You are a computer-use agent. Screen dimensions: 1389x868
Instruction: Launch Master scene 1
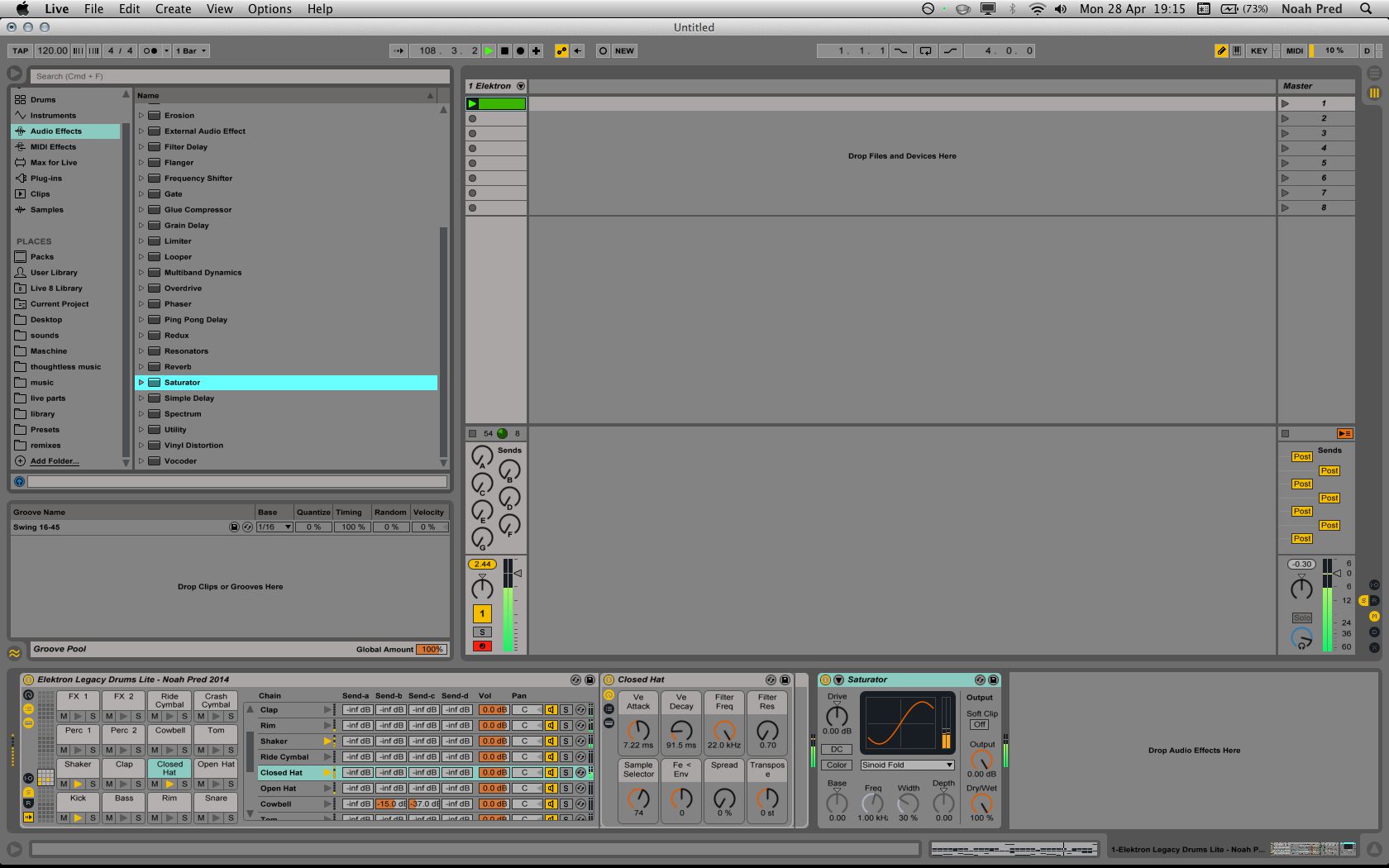pyautogui.click(x=1286, y=103)
